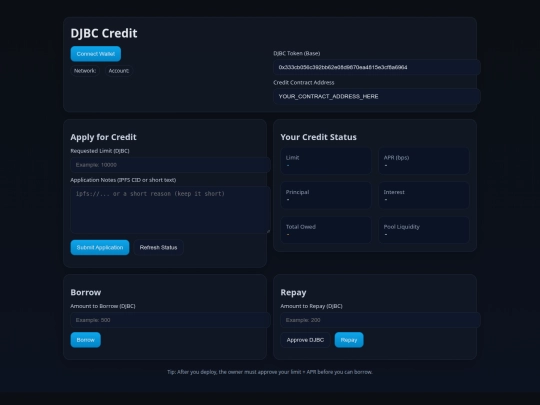The width and height of the screenshot is (540, 405).
Task: Click the Amount to Repay (DJBC) label
Action: [x=311, y=306]
